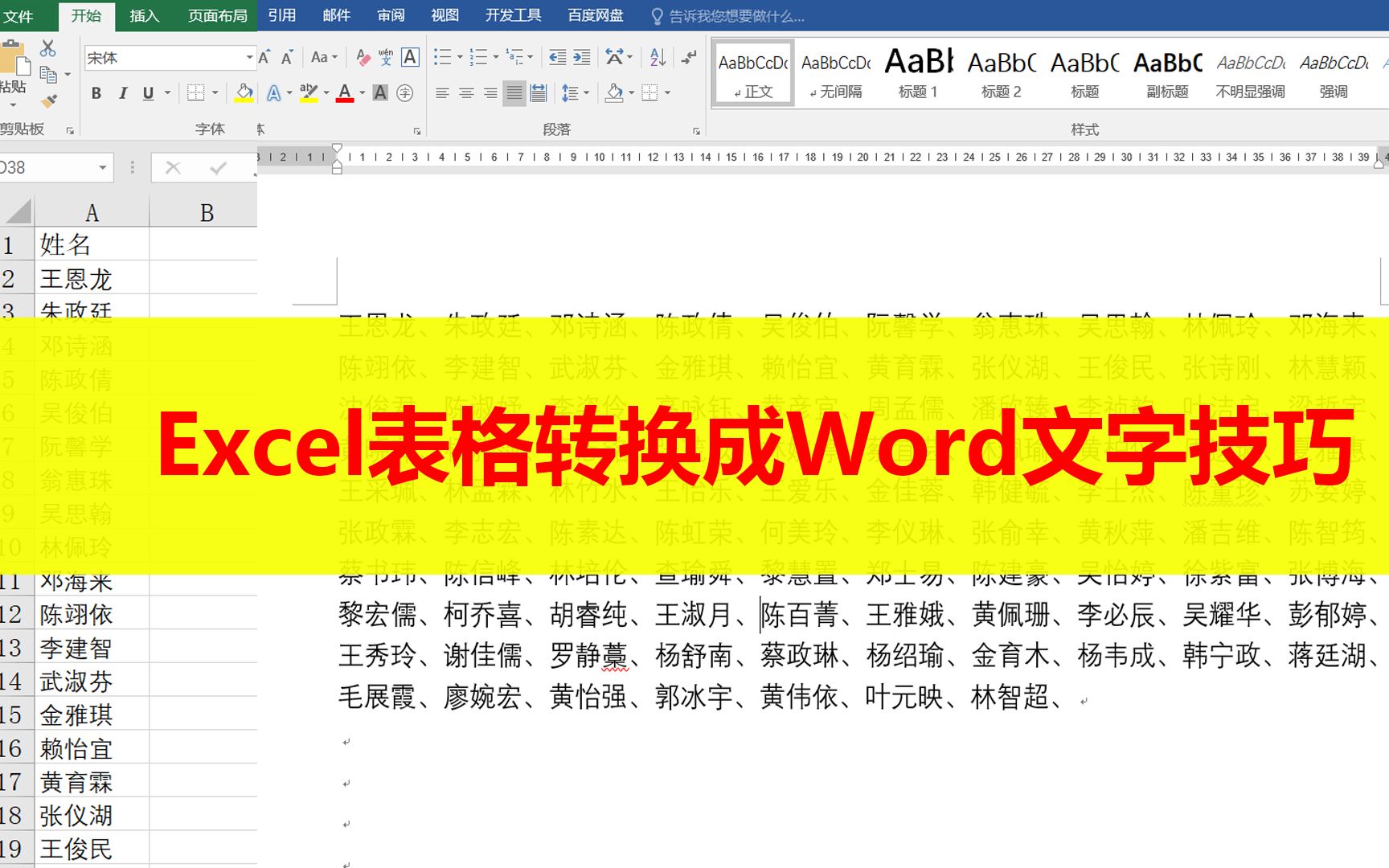1389x868 pixels.
Task: Click the paragraph Shading bucket icon
Action: click(x=615, y=93)
